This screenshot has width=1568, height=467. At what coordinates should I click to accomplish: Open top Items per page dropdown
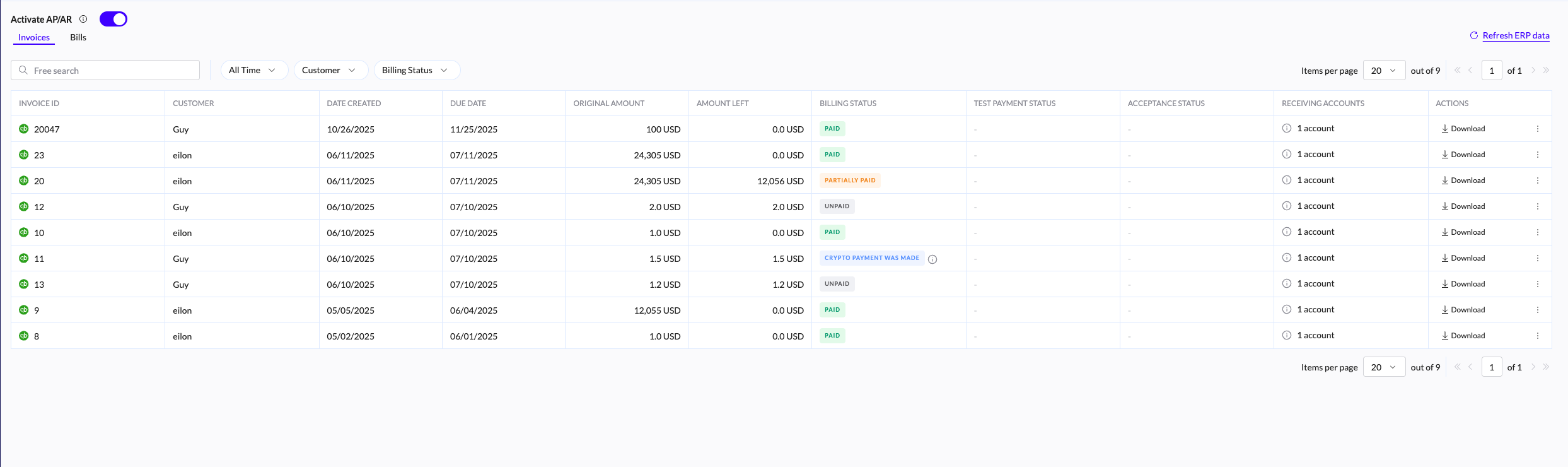1383,71
